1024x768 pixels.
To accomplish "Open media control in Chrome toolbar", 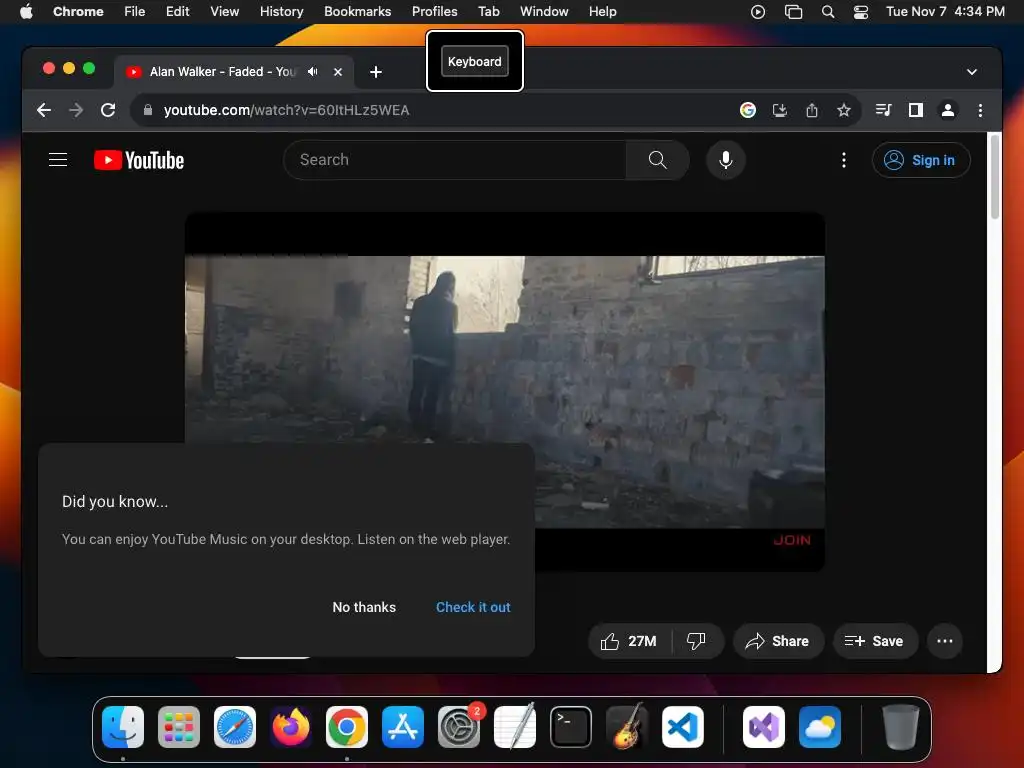I will click(x=884, y=110).
